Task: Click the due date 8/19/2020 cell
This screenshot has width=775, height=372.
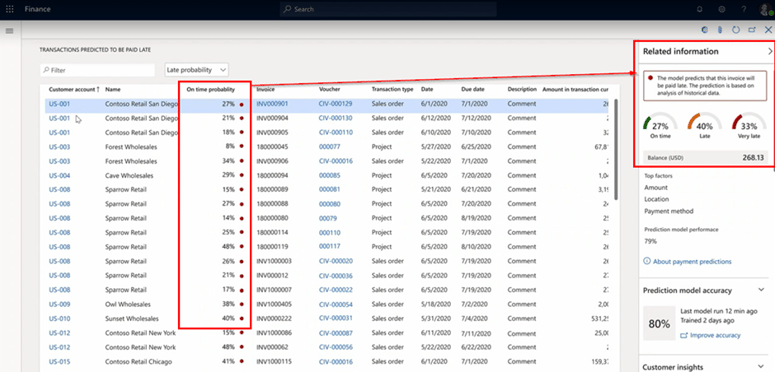Action: 474,218
